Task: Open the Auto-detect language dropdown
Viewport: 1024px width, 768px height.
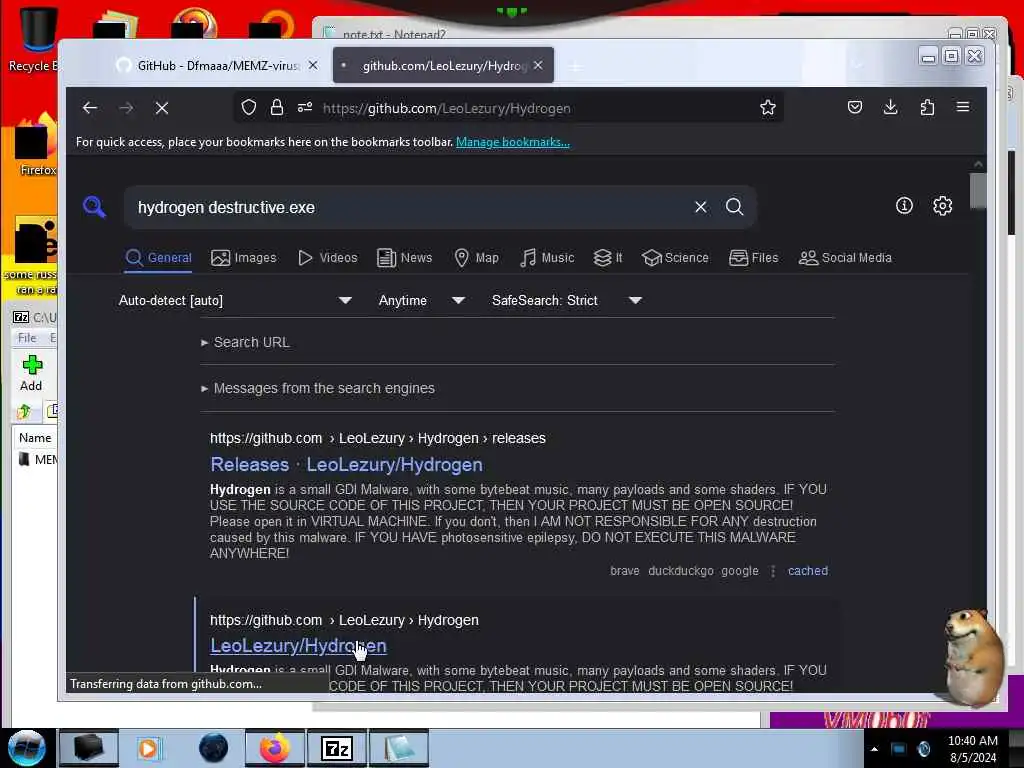Action: coord(235,300)
